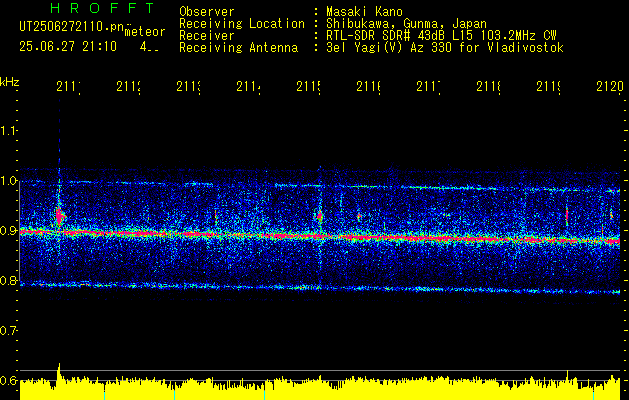Select the RTL-SDR SDR# 43dB receiver details

(x=441, y=36)
